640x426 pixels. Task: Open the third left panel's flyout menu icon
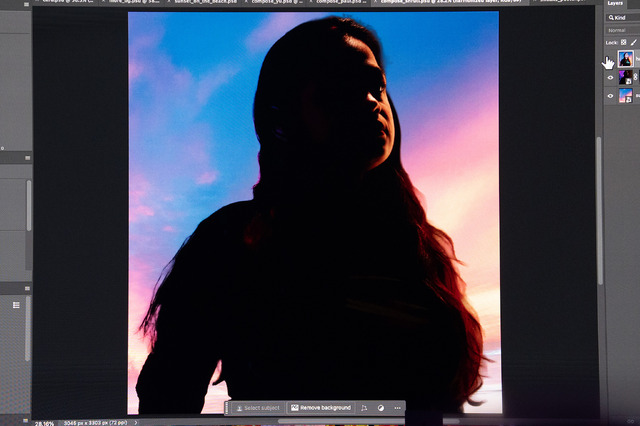click(x=27, y=288)
